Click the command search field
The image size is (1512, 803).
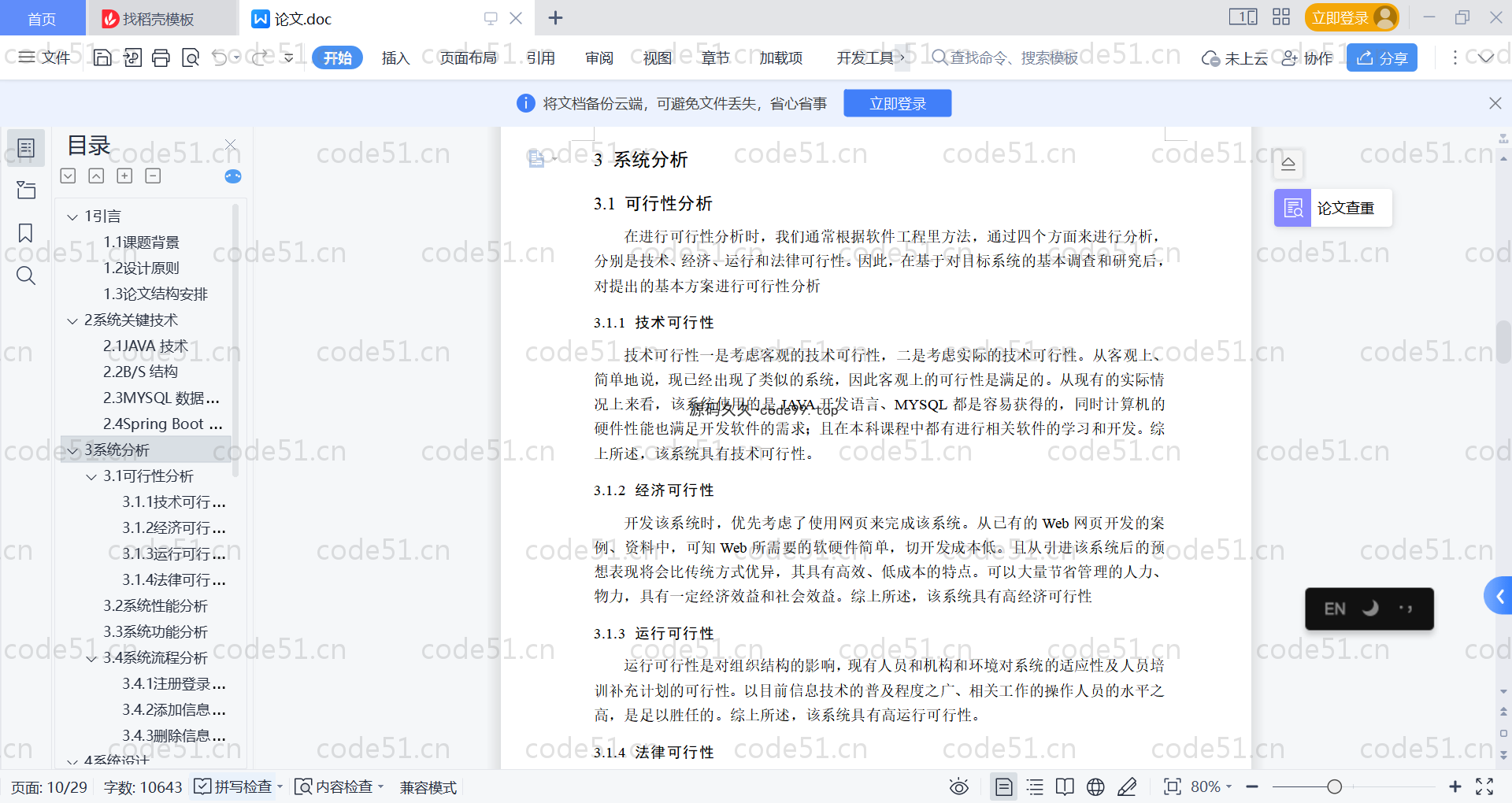[1006, 57]
